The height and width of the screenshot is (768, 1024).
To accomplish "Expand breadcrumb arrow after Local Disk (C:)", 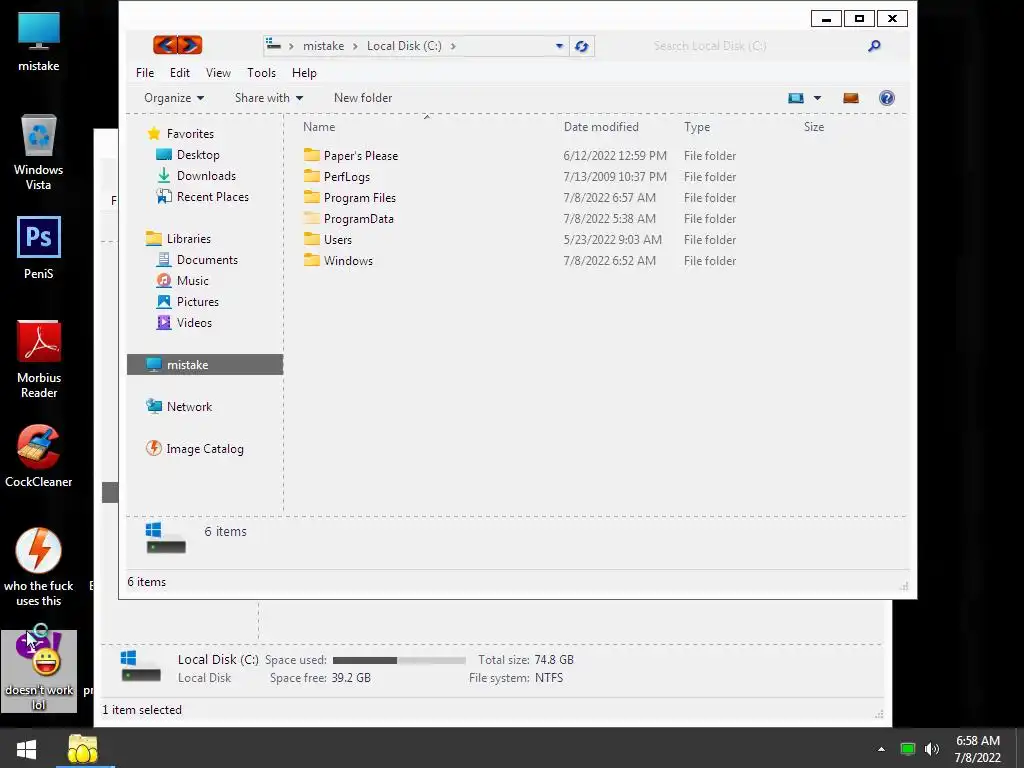I will [x=453, y=46].
